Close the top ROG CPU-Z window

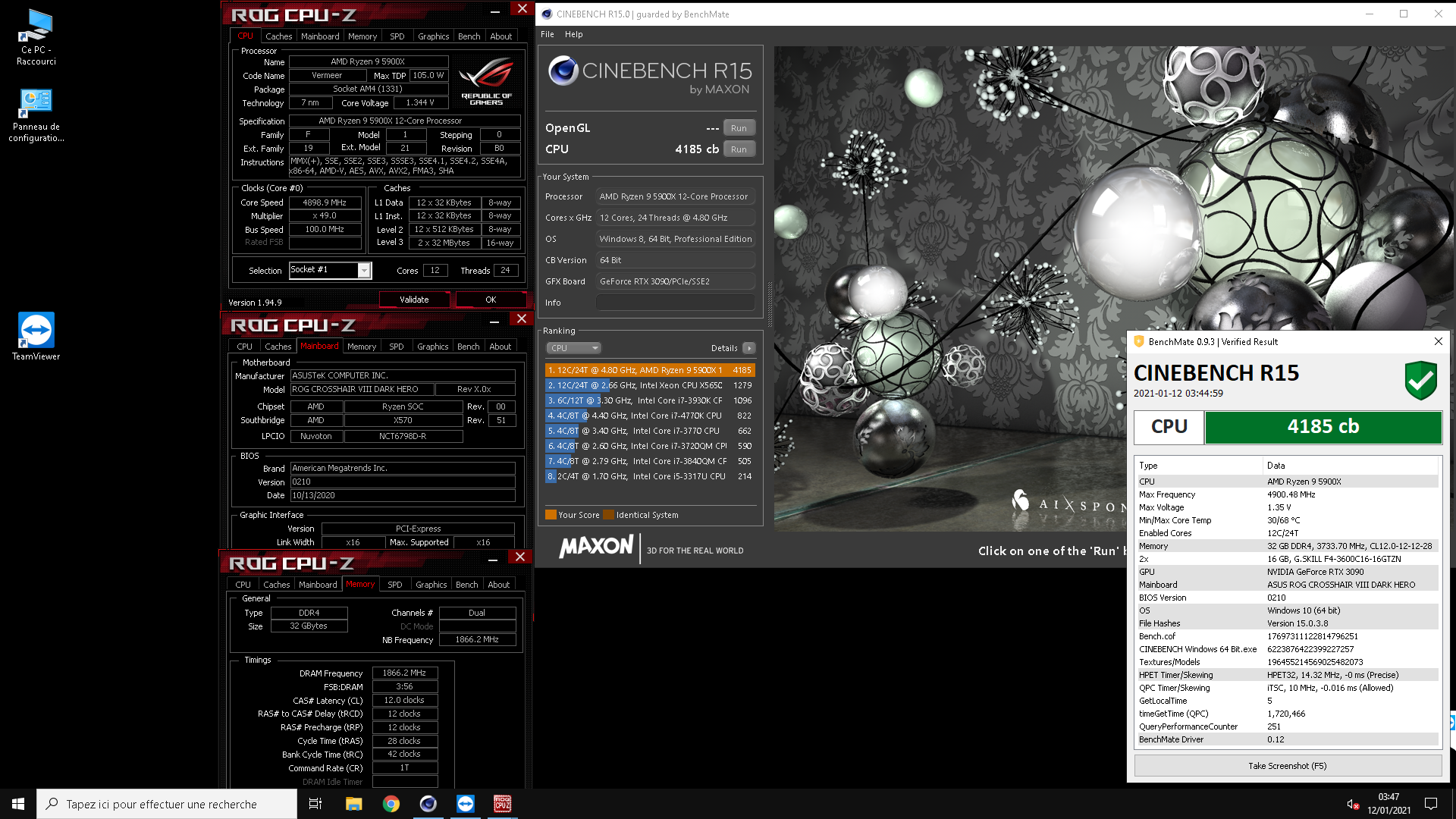tap(522, 9)
